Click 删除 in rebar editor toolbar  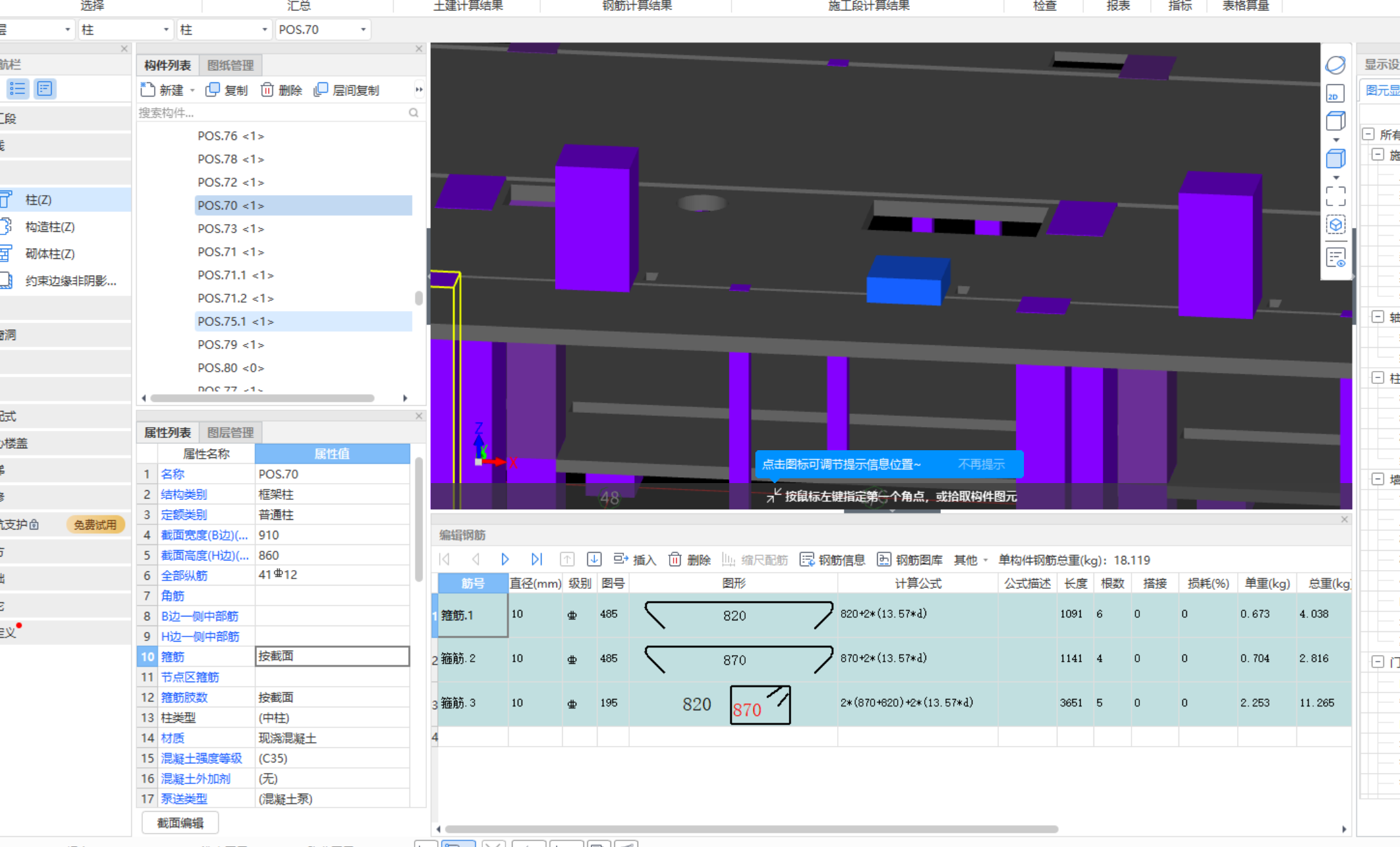tap(690, 560)
